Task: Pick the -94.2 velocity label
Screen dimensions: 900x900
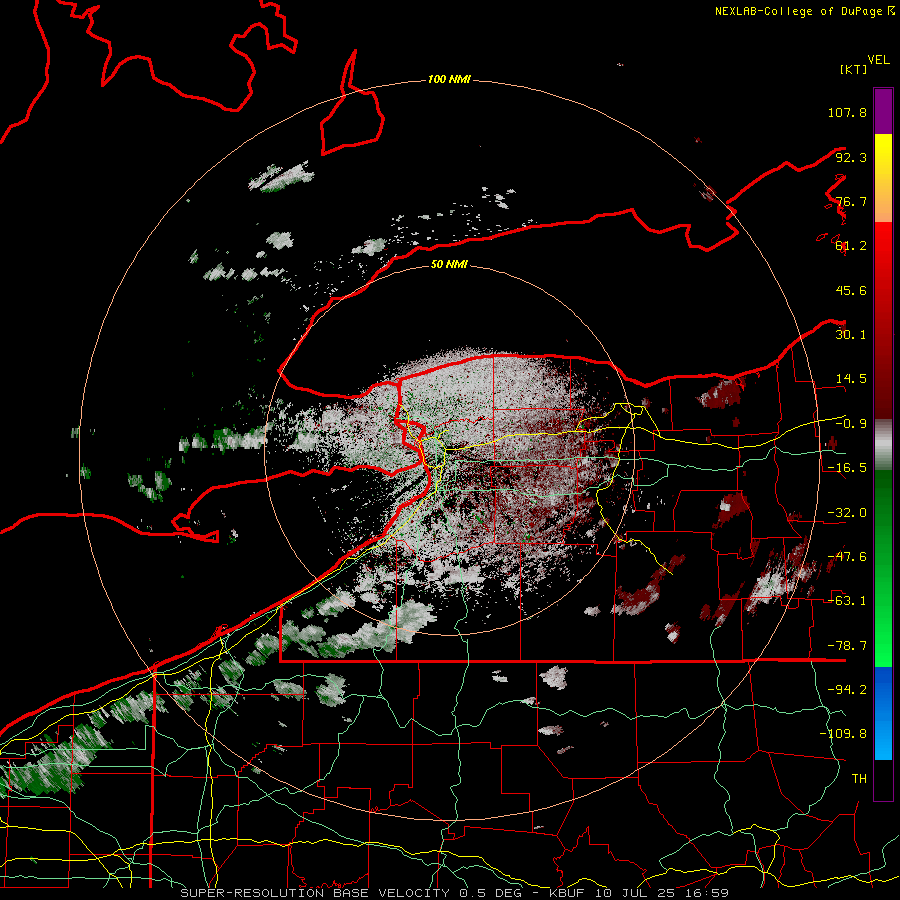Action: (847, 690)
